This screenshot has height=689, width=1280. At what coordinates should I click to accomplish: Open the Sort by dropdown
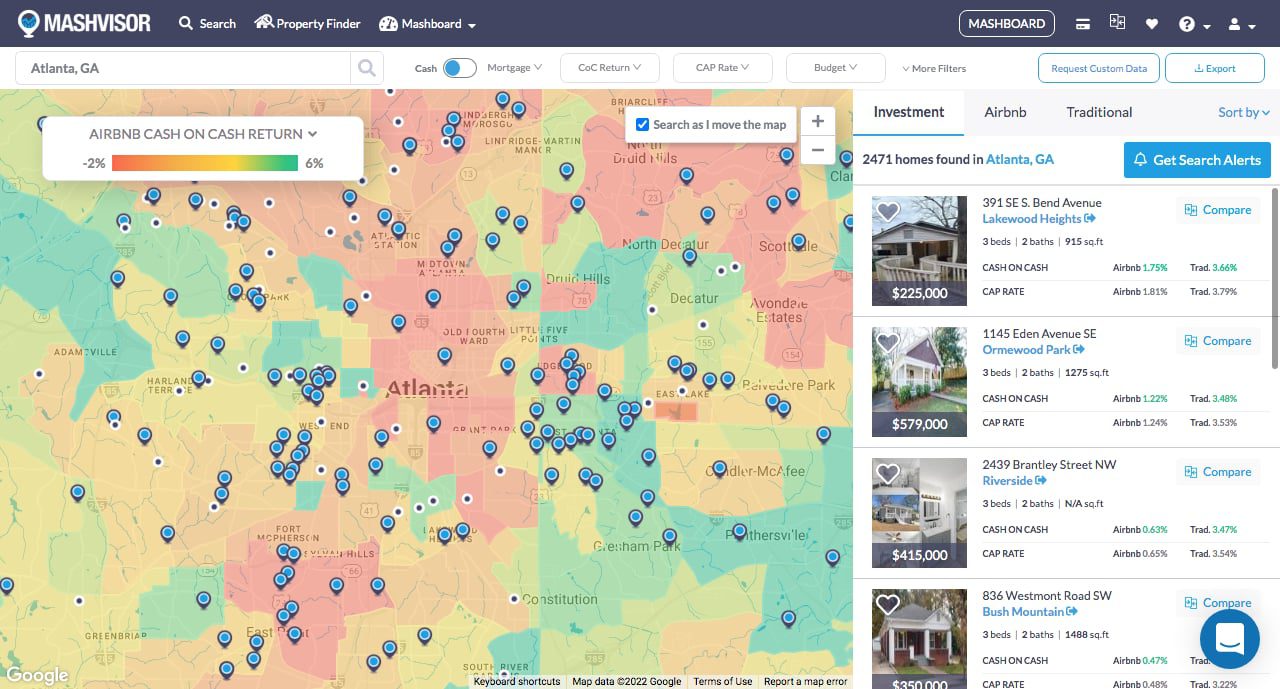click(x=1242, y=112)
